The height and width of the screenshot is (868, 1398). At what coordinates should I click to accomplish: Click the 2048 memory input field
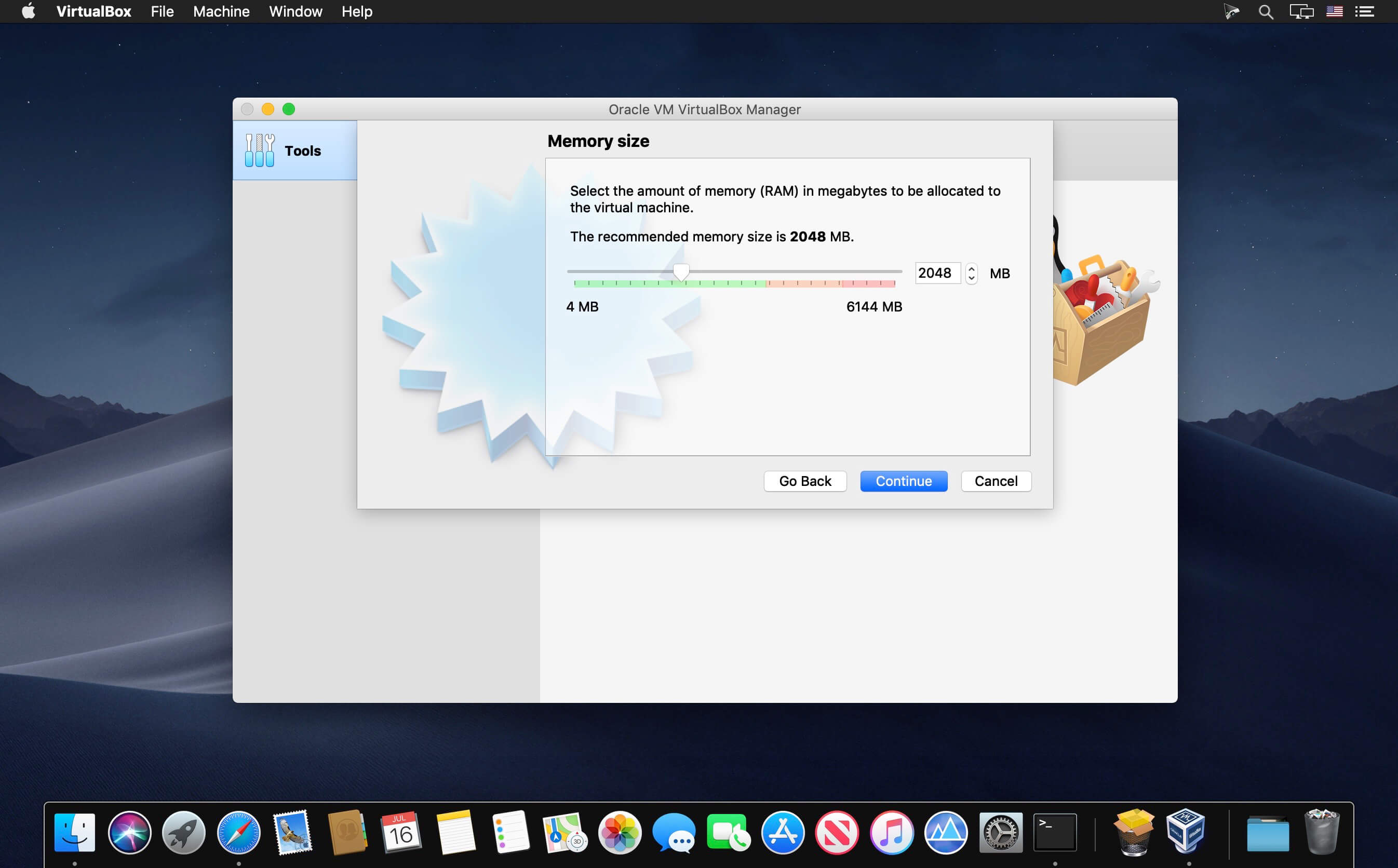click(936, 273)
